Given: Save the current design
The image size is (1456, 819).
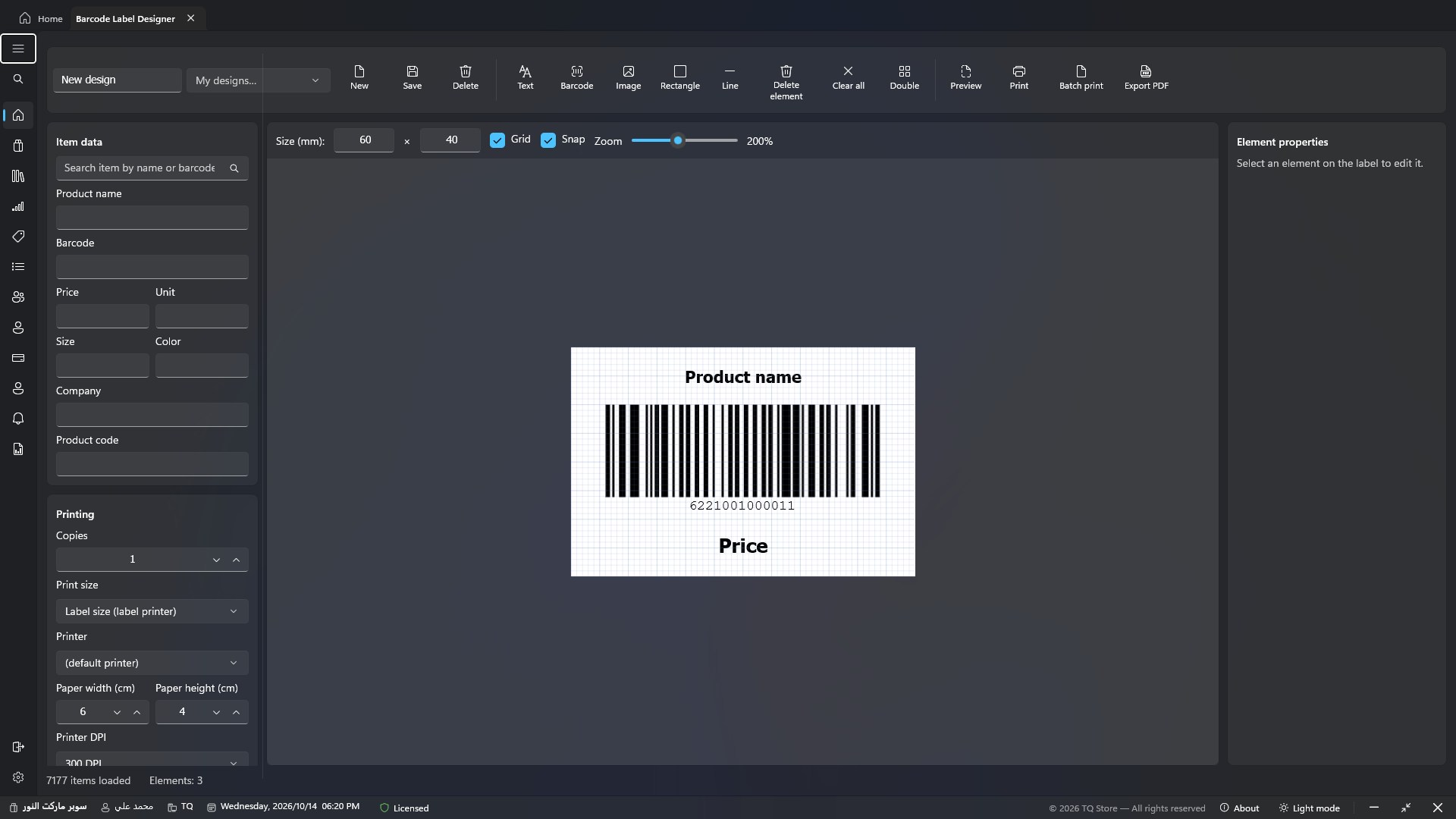Looking at the screenshot, I should pyautogui.click(x=412, y=77).
